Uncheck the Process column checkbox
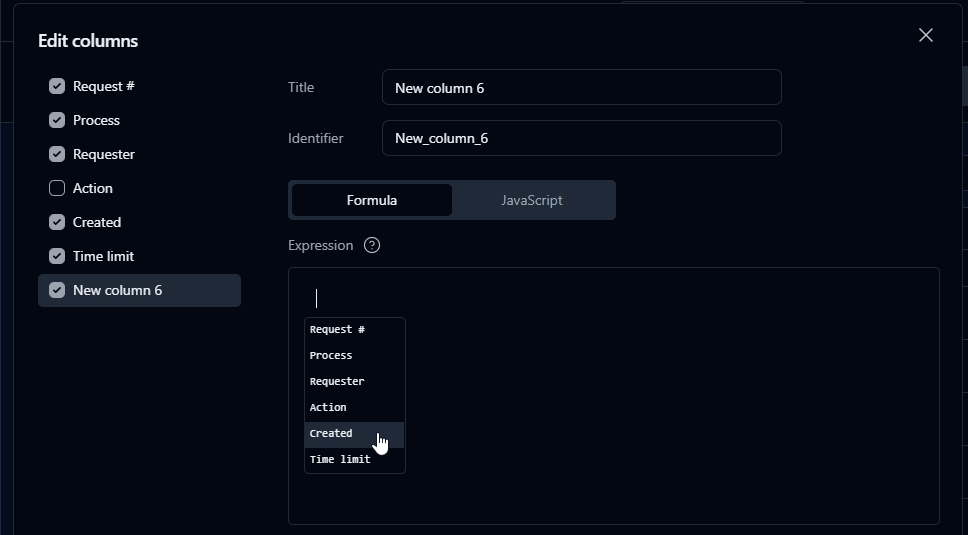 coord(57,120)
